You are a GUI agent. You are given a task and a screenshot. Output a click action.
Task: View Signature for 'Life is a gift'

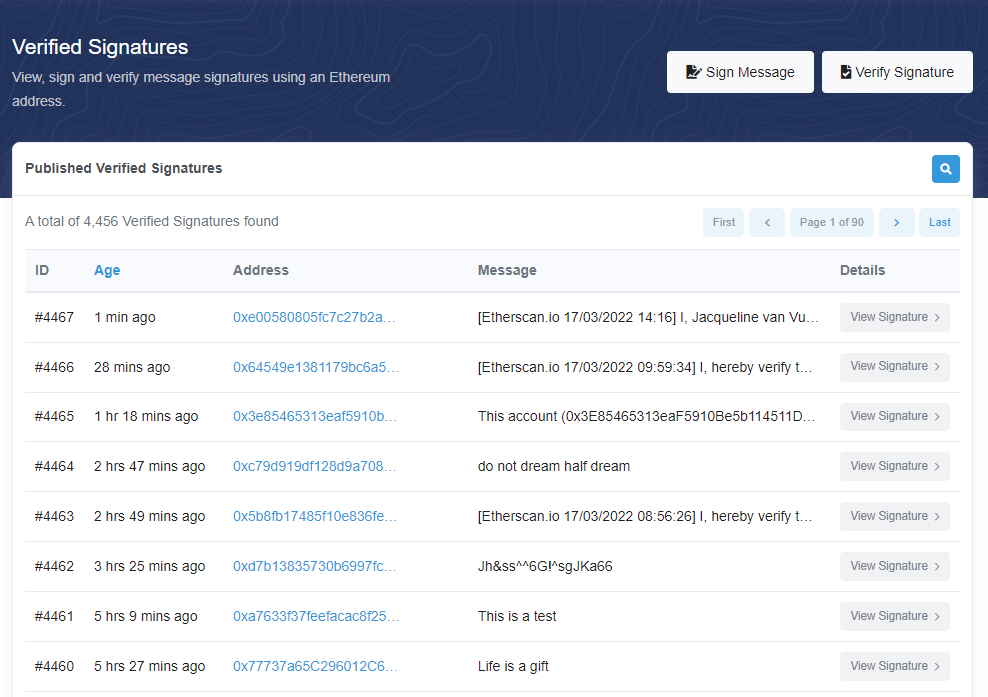click(894, 666)
